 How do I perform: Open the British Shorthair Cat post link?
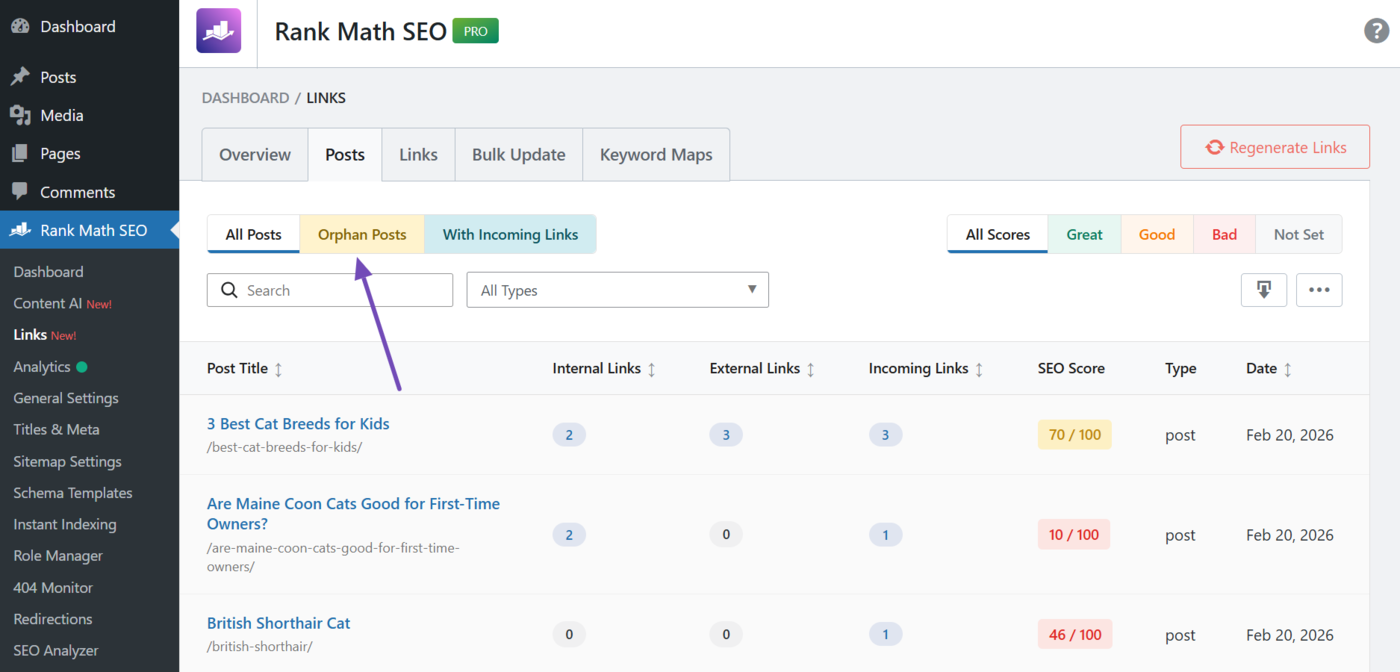coord(278,623)
